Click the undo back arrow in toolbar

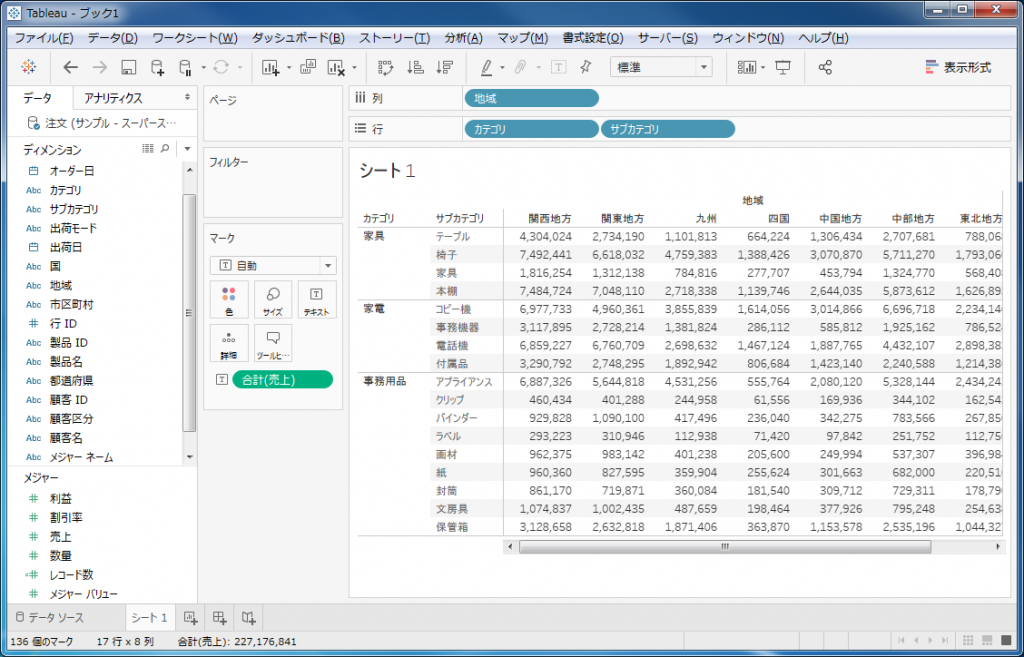pos(70,67)
